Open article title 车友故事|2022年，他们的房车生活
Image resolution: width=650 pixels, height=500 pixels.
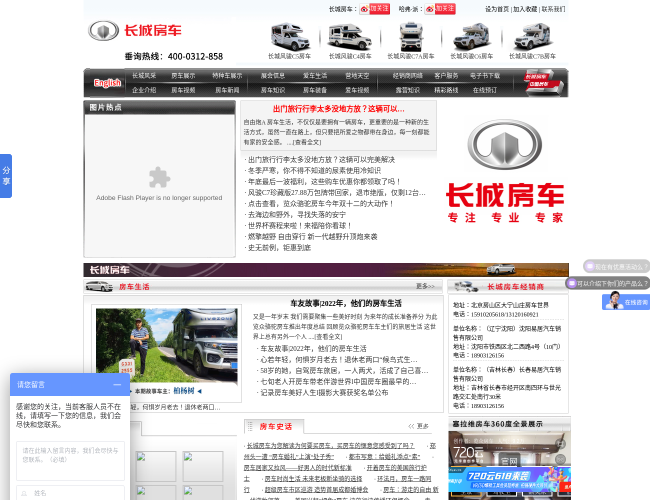pyautogui.click(x=346, y=303)
